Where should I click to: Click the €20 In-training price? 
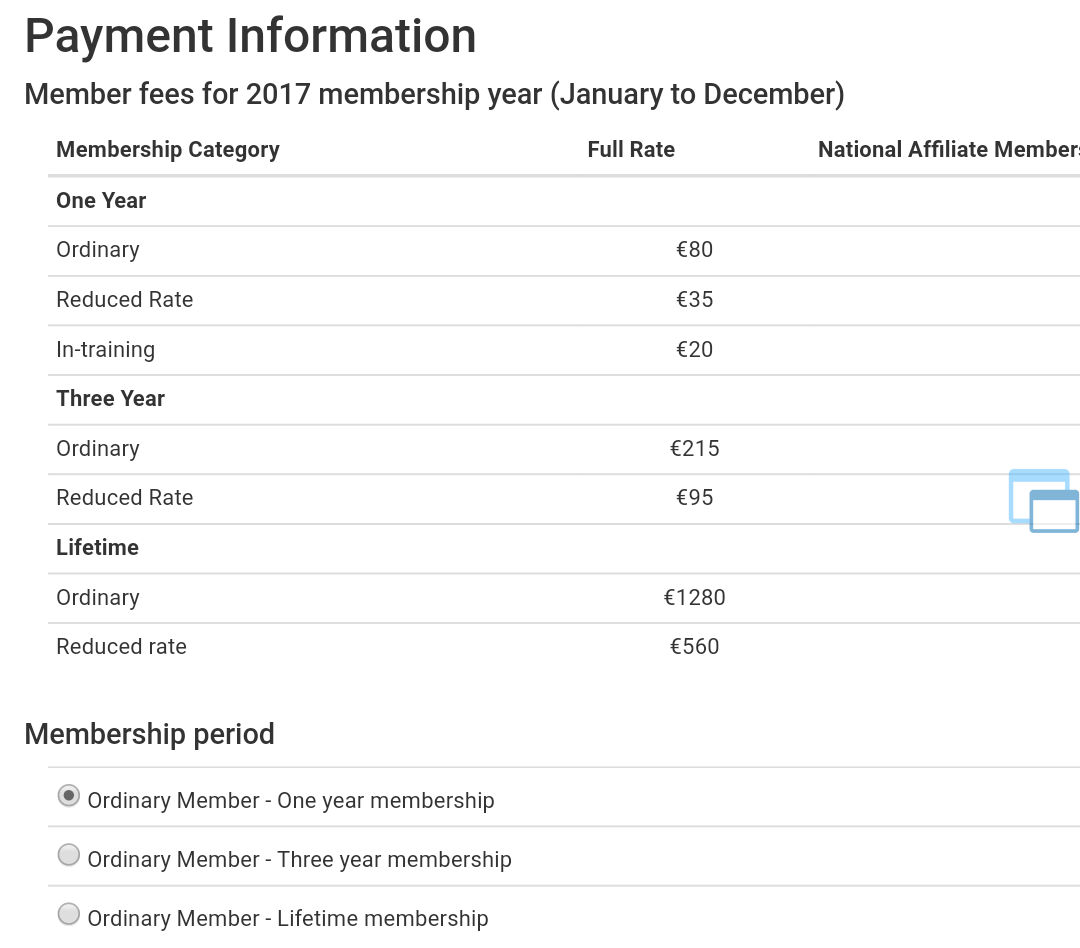[694, 349]
